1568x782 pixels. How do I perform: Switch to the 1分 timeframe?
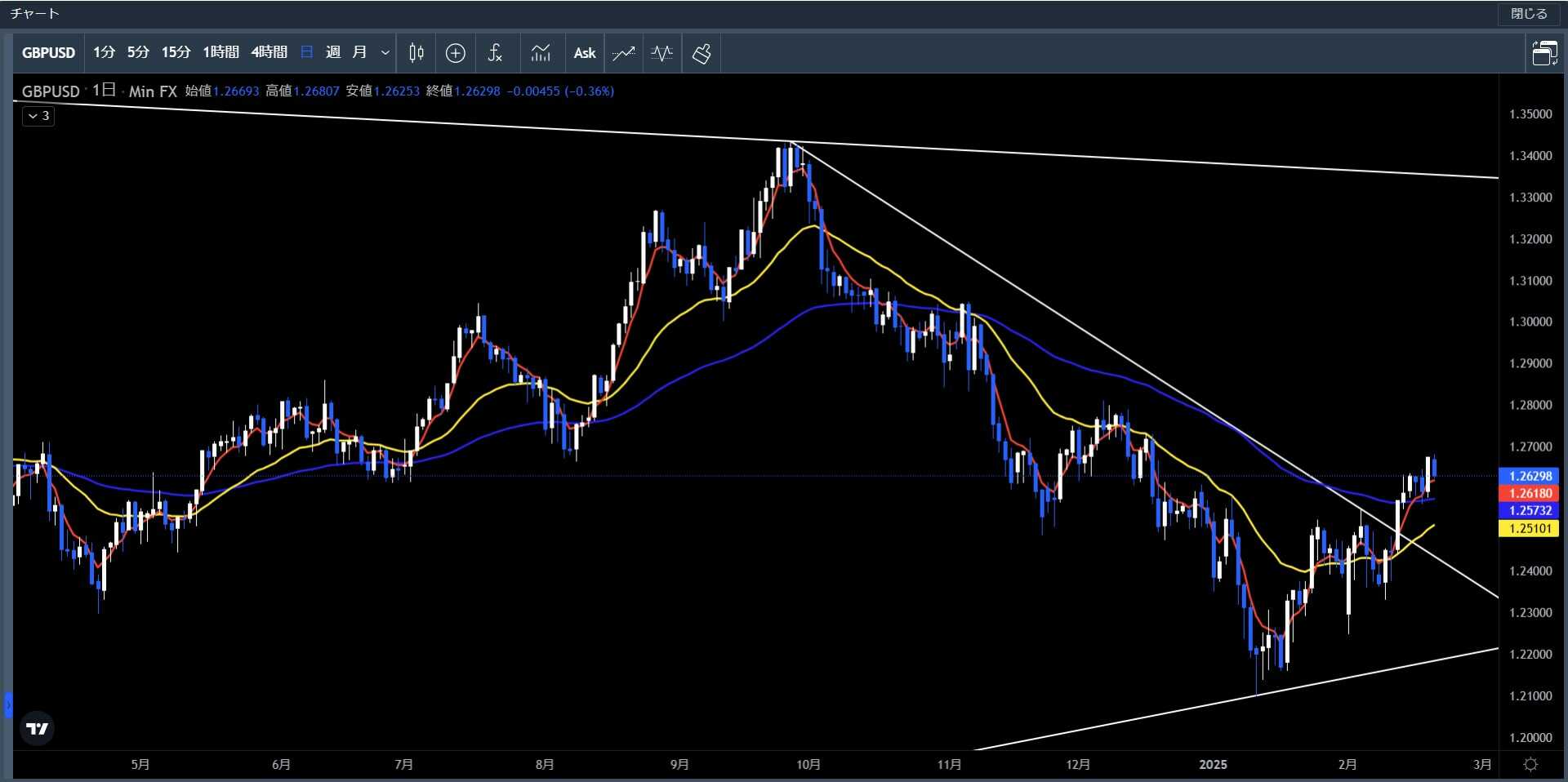click(104, 53)
